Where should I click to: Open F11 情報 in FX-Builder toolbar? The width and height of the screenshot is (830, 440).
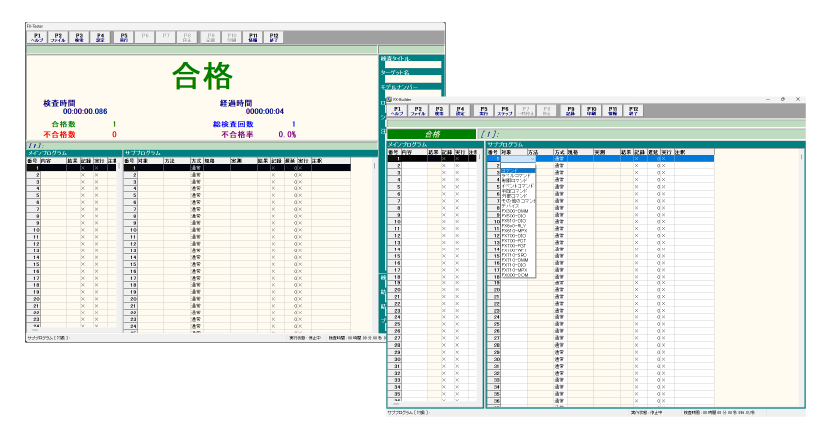coord(613,112)
